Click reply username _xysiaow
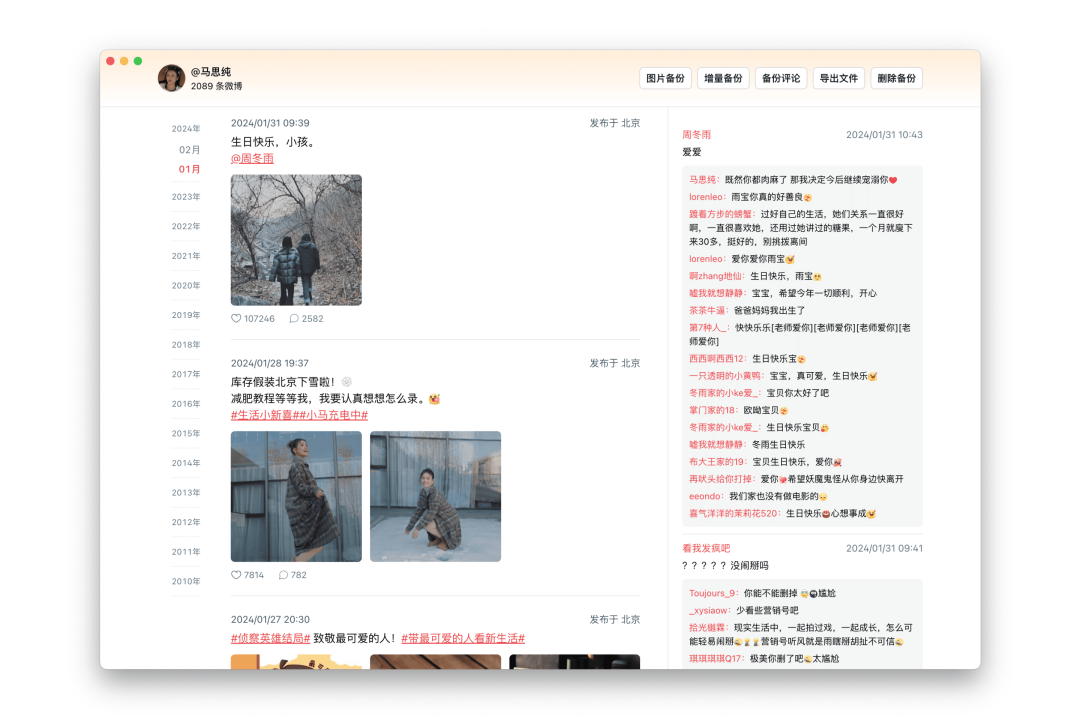 tap(709, 610)
